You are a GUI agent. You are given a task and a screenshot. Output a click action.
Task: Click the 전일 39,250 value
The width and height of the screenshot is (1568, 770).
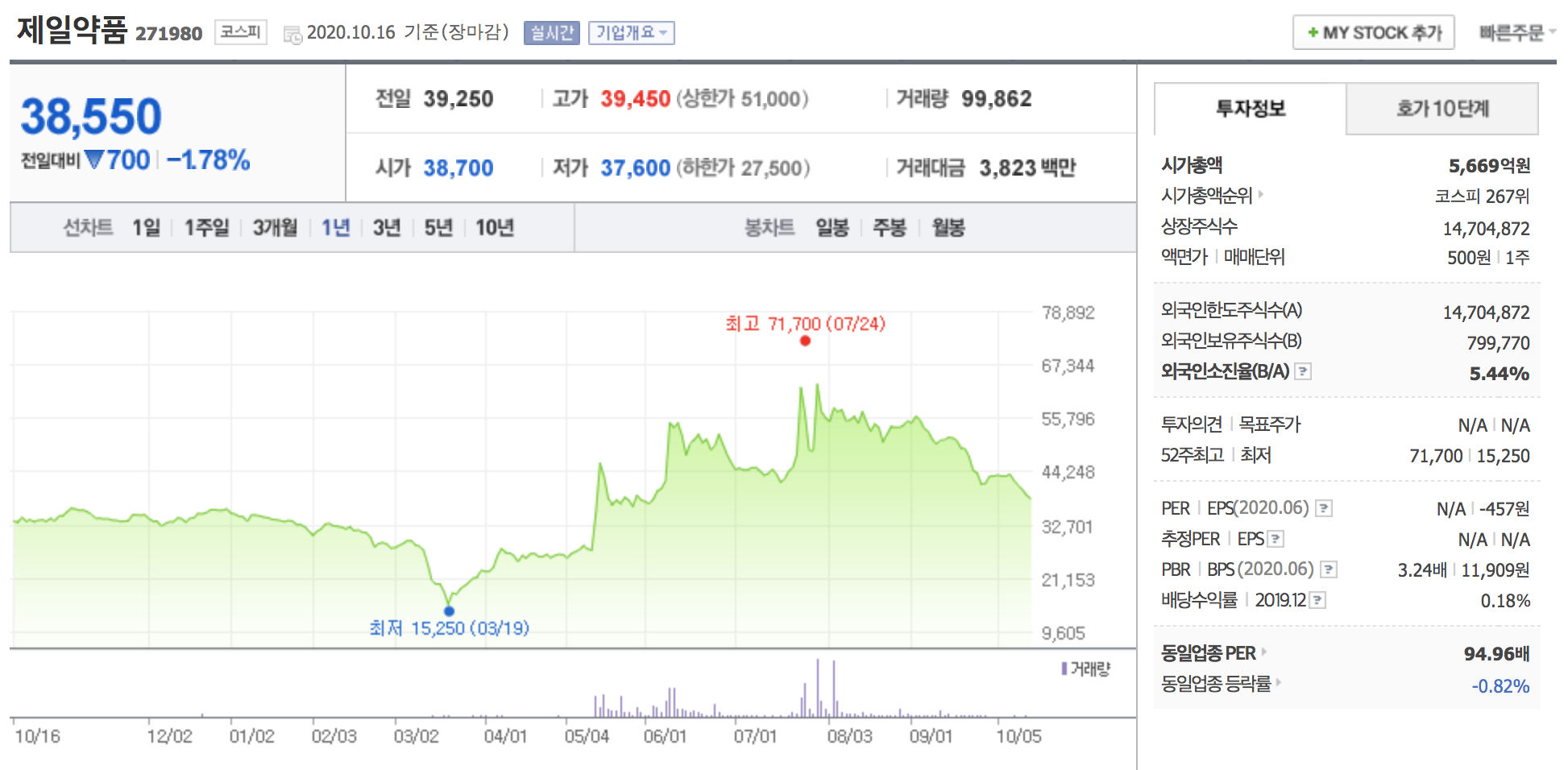pyautogui.click(x=458, y=99)
